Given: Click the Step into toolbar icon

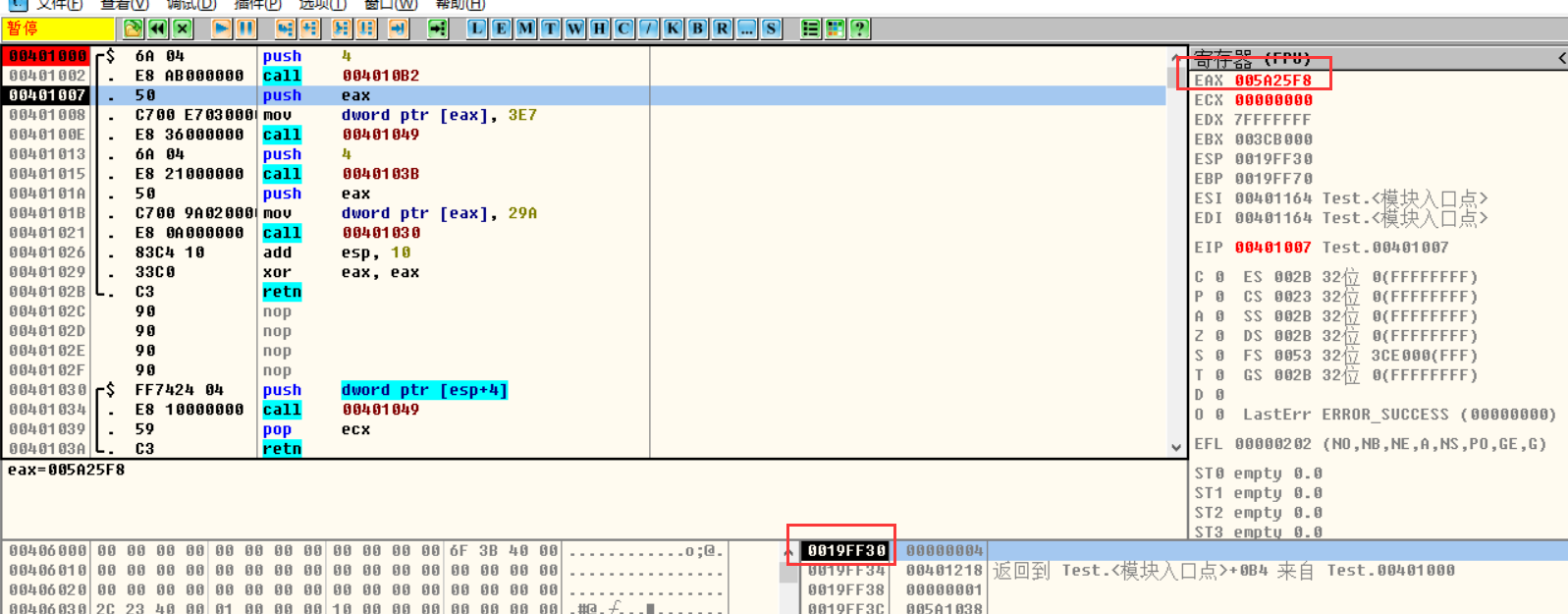Looking at the screenshot, I should click(x=285, y=28).
